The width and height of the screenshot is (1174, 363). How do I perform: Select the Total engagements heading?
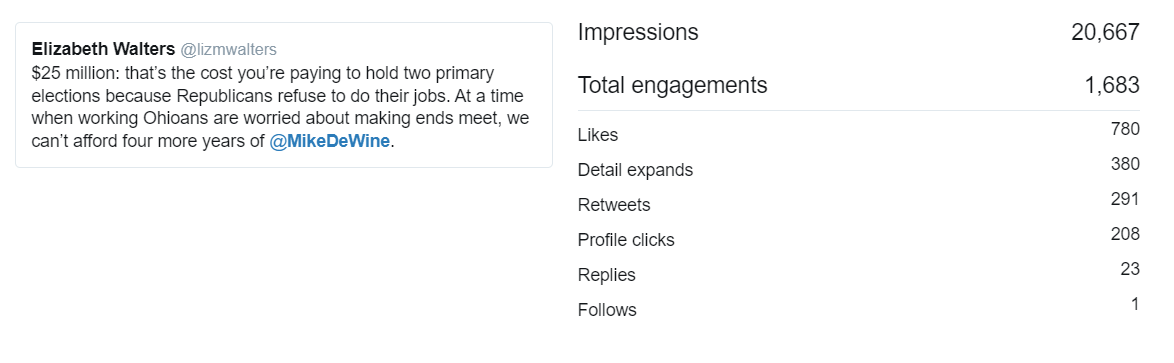pyautogui.click(x=672, y=85)
